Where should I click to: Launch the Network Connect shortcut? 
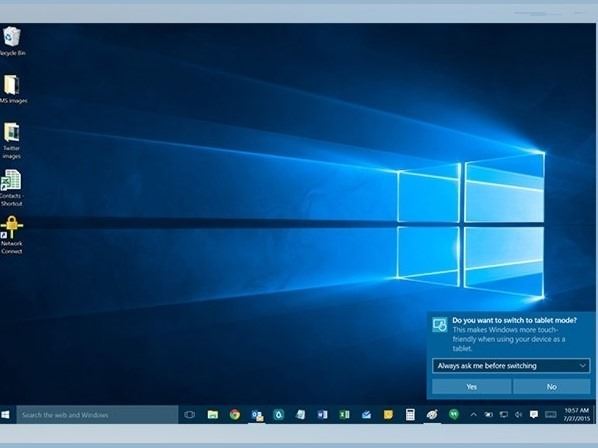[11, 235]
